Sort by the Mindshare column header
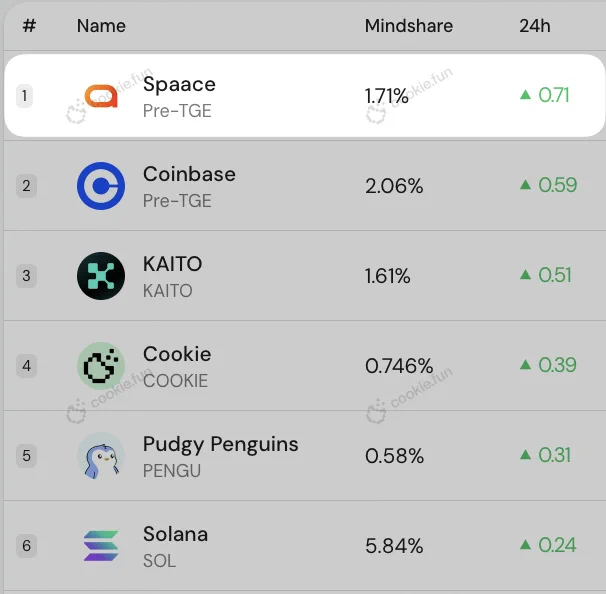606x594 pixels. point(409,26)
